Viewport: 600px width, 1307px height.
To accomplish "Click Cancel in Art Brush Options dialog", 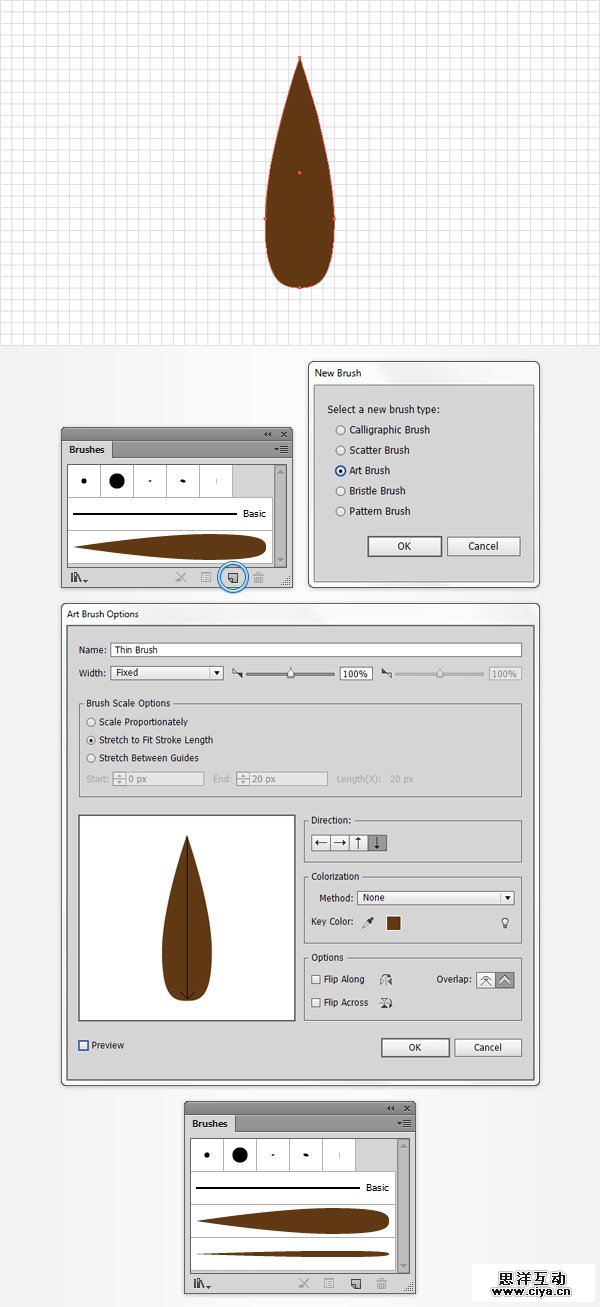I will [488, 1047].
